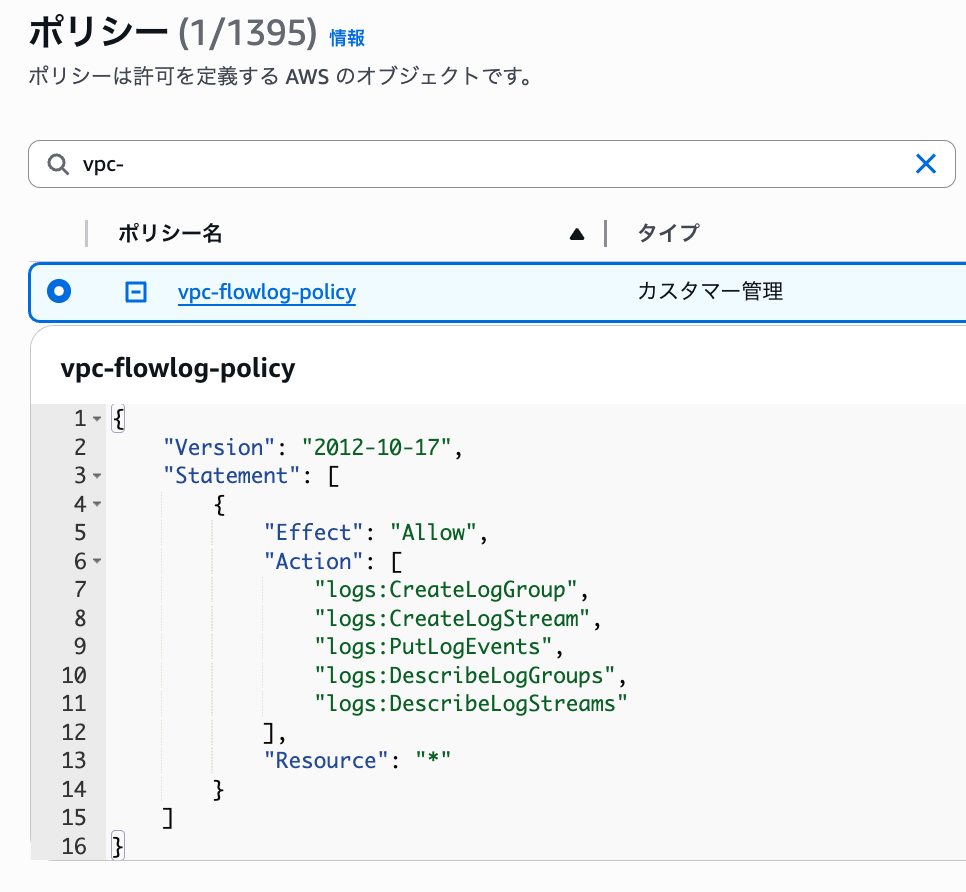
Task: Fold the statement object at line 4
Action: [x=97, y=505]
